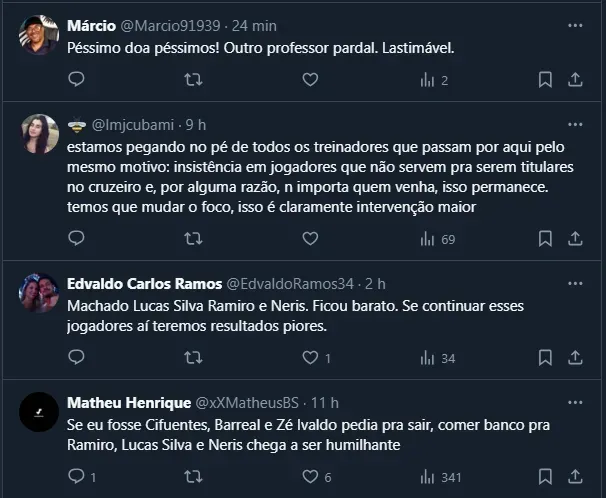Image resolution: width=606 pixels, height=498 pixels.
Task: Like Márcio's tweet about professor pardal
Action: (310, 79)
